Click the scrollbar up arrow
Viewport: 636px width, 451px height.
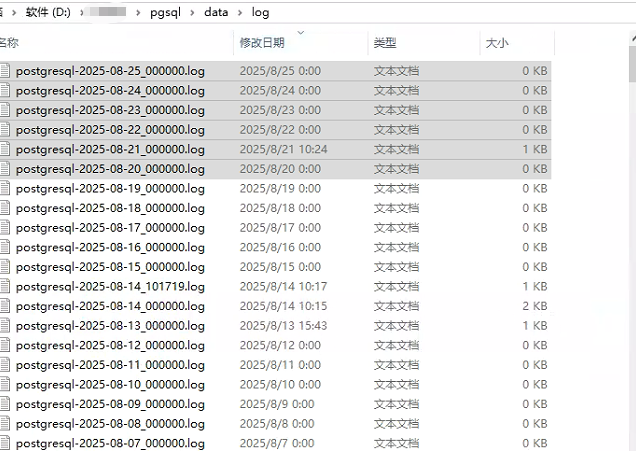(x=633, y=39)
